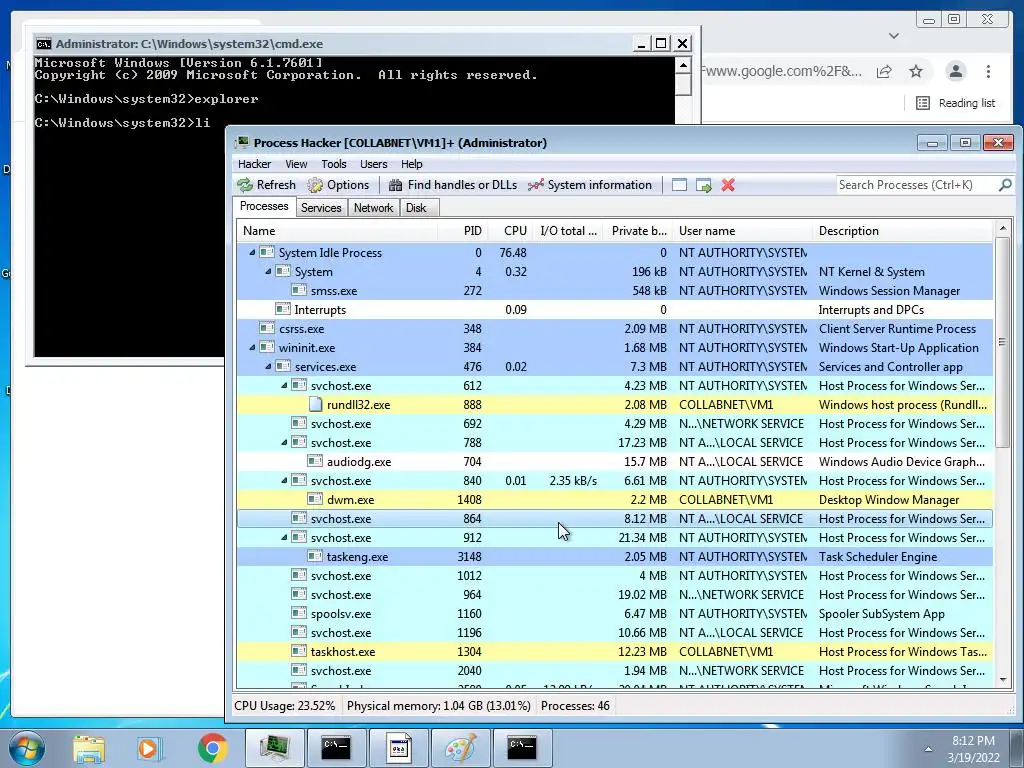This screenshot has height=768, width=1024.
Task: Bookmark the page with Chrome star icon
Action: [x=916, y=71]
